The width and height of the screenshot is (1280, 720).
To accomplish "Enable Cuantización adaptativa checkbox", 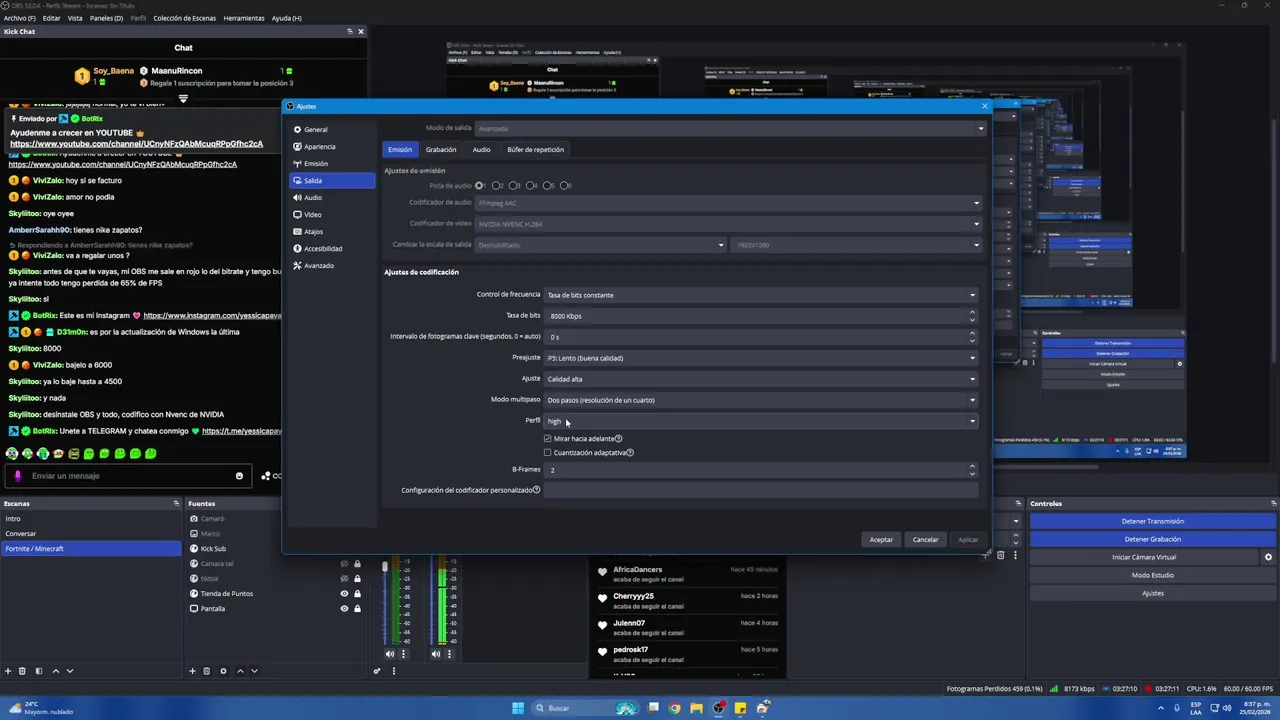I will 547,453.
